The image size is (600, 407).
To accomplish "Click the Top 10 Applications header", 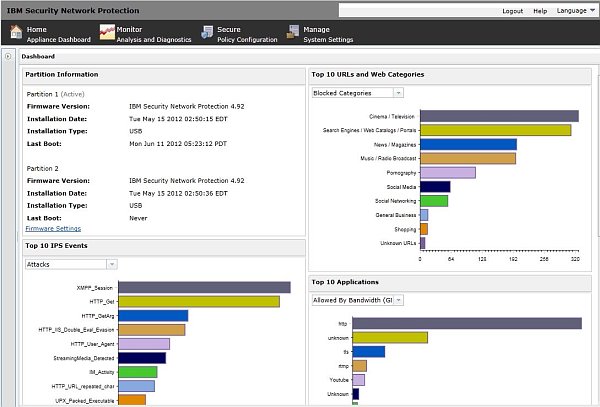I will pyautogui.click(x=345, y=282).
